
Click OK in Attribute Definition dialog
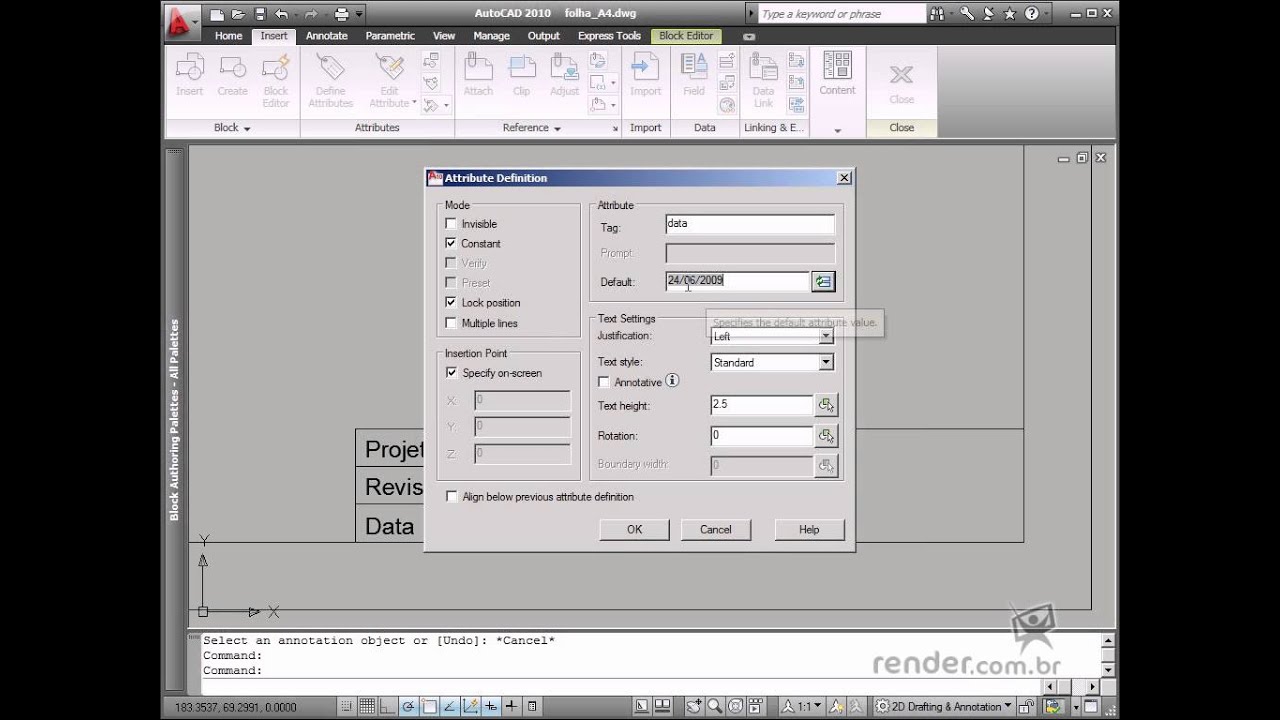coord(634,529)
